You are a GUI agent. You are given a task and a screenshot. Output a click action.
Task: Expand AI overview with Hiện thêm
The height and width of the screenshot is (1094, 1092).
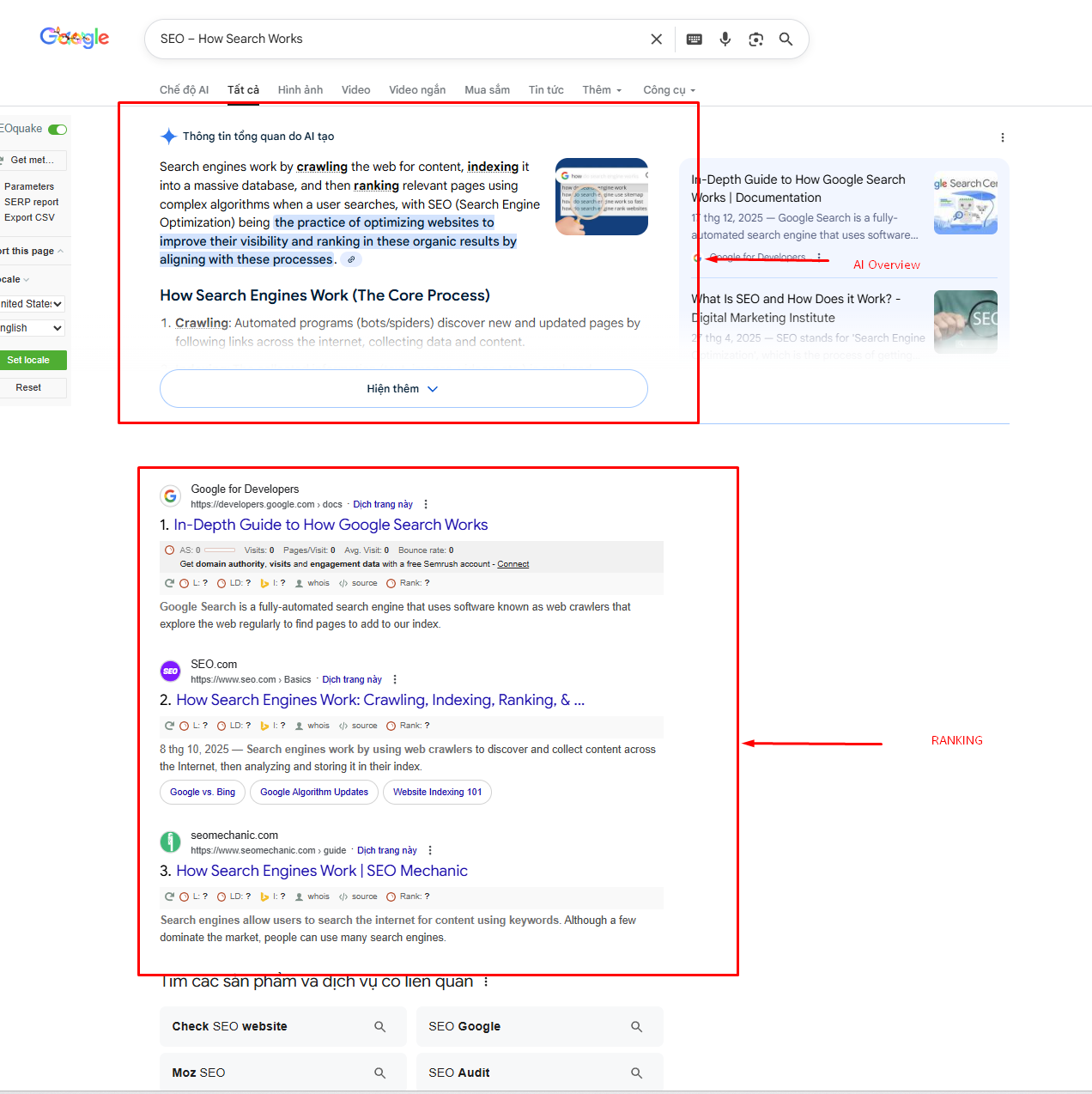point(403,389)
